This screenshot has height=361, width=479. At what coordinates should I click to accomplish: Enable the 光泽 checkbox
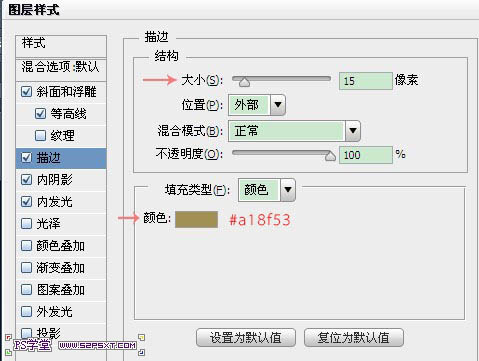click(26, 223)
